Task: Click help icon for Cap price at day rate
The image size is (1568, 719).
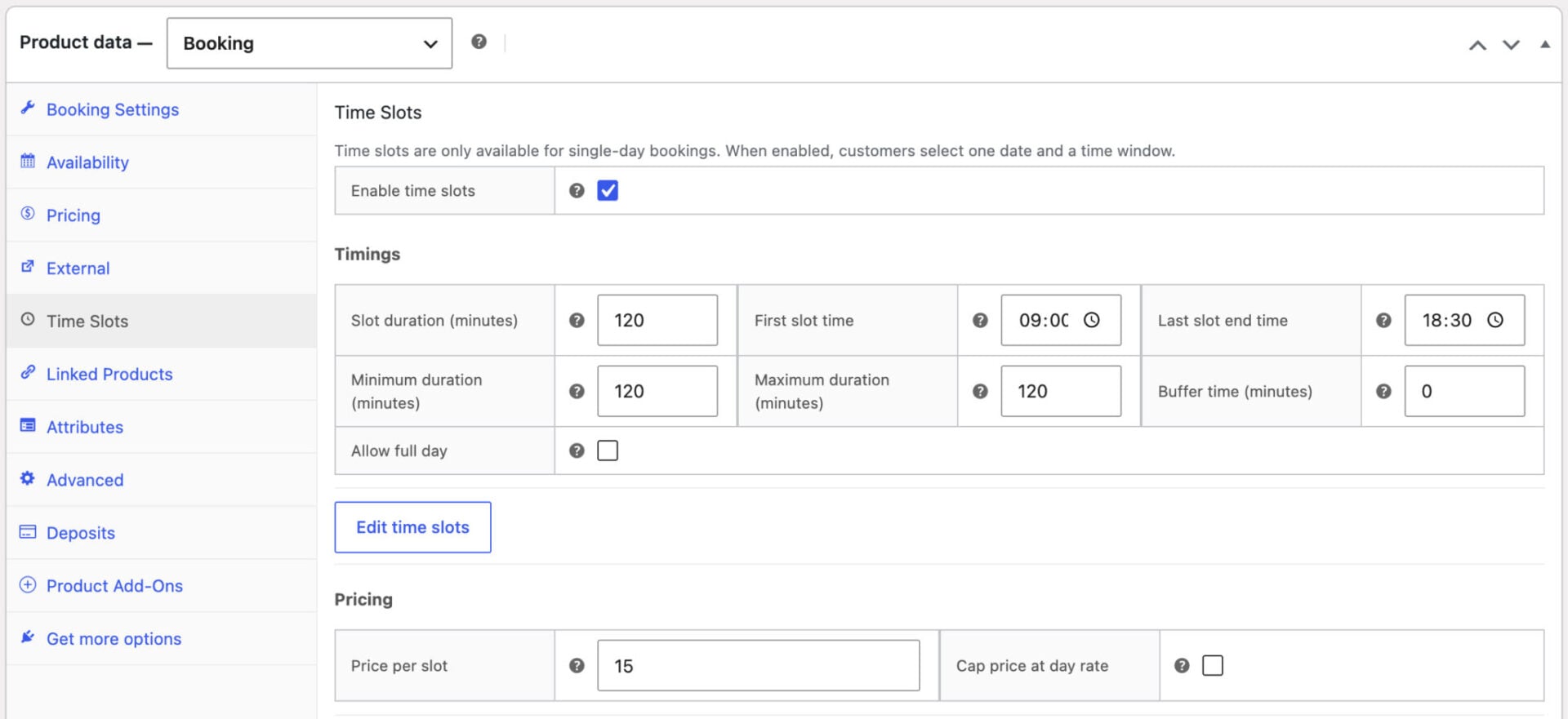Action: pos(1182,666)
